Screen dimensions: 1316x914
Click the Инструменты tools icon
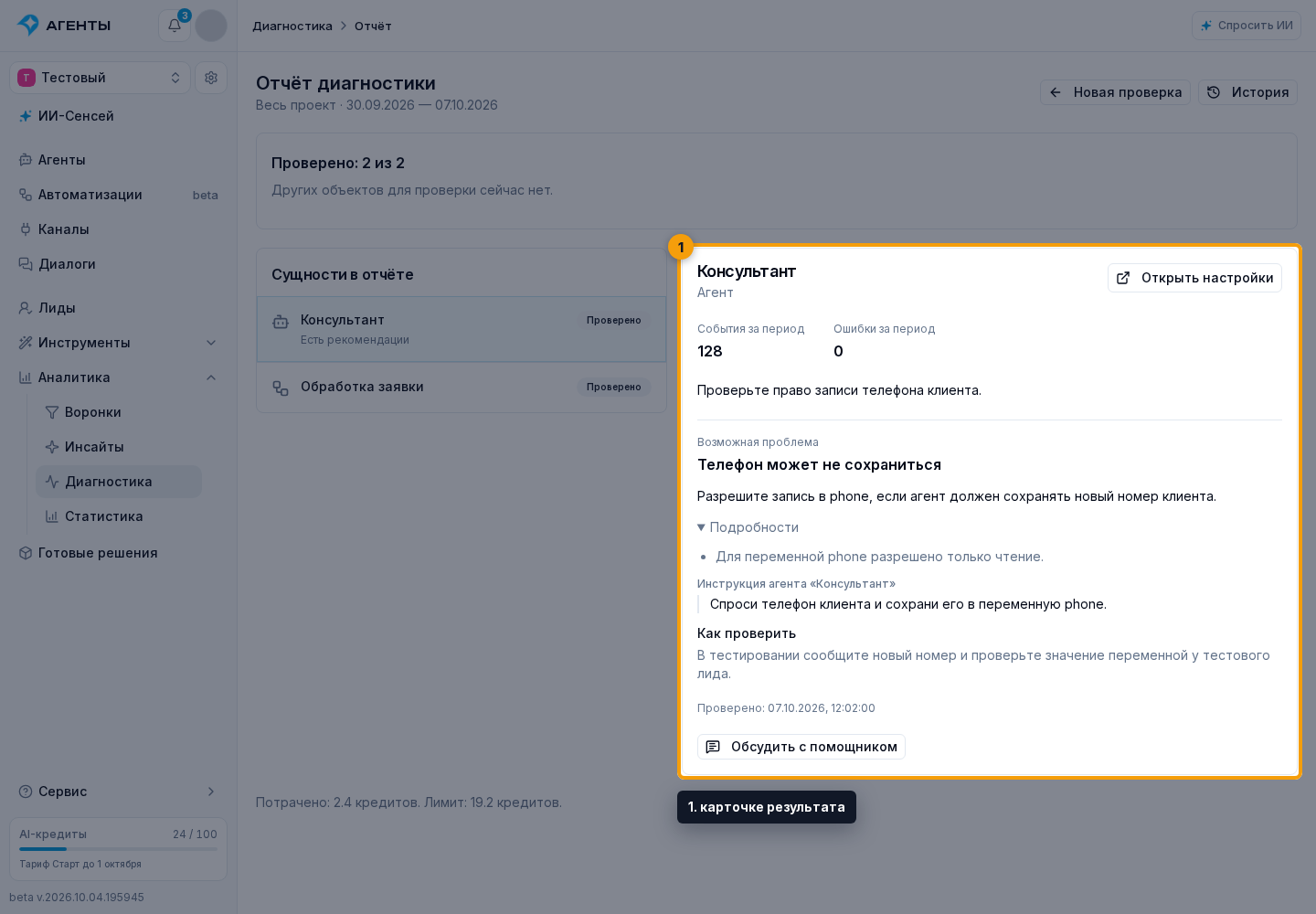[26, 343]
